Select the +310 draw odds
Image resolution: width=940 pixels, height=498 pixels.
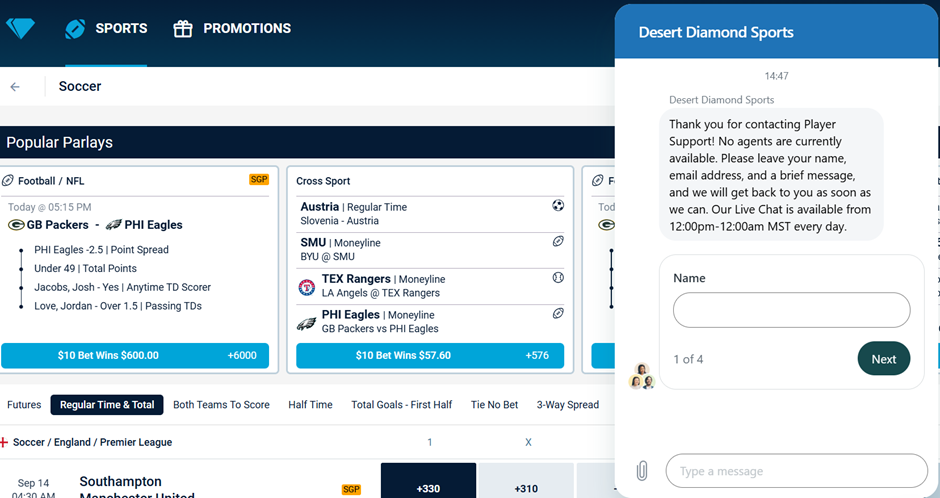tap(526, 481)
